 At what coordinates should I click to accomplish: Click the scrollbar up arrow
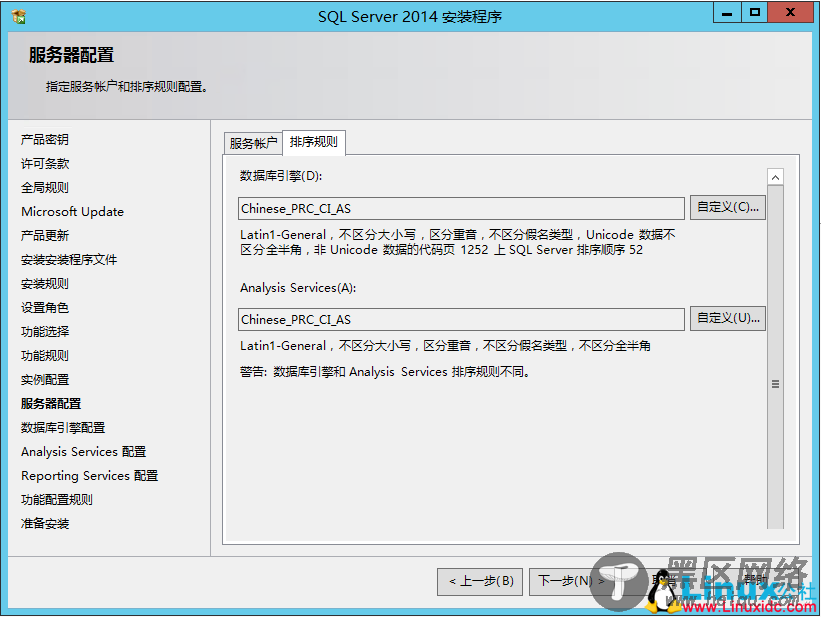pyautogui.click(x=775, y=177)
